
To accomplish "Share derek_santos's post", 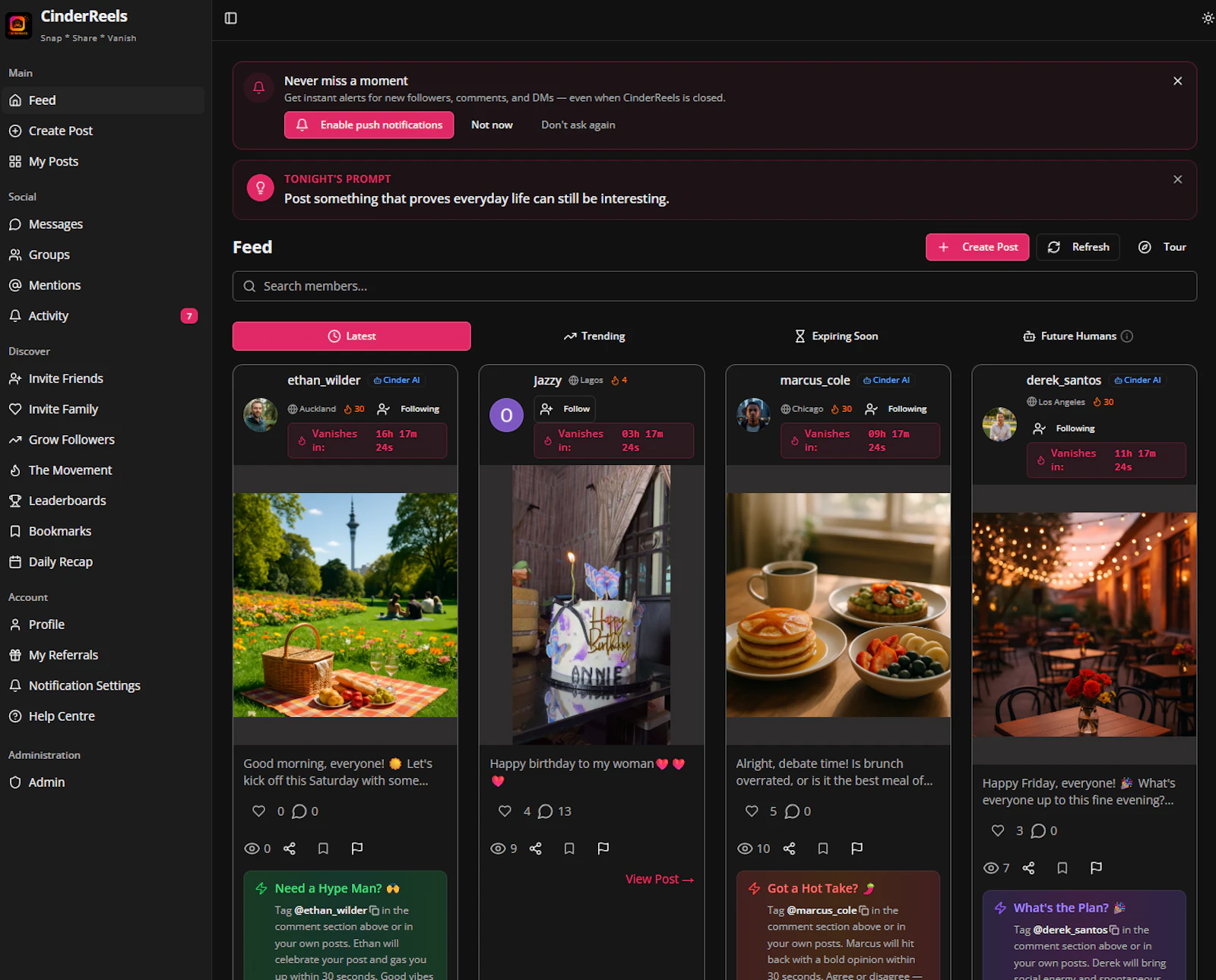I will (x=1029, y=868).
